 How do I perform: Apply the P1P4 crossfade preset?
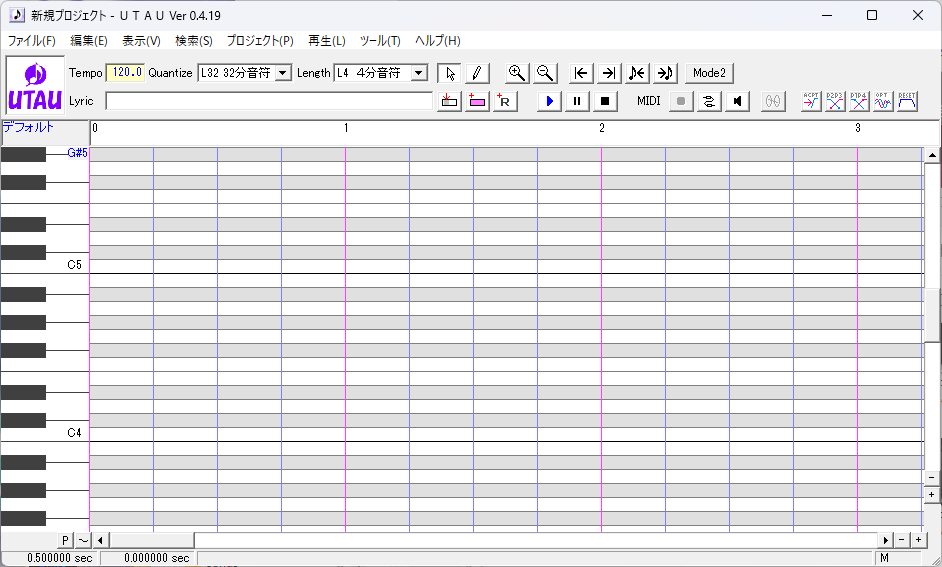(858, 101)
